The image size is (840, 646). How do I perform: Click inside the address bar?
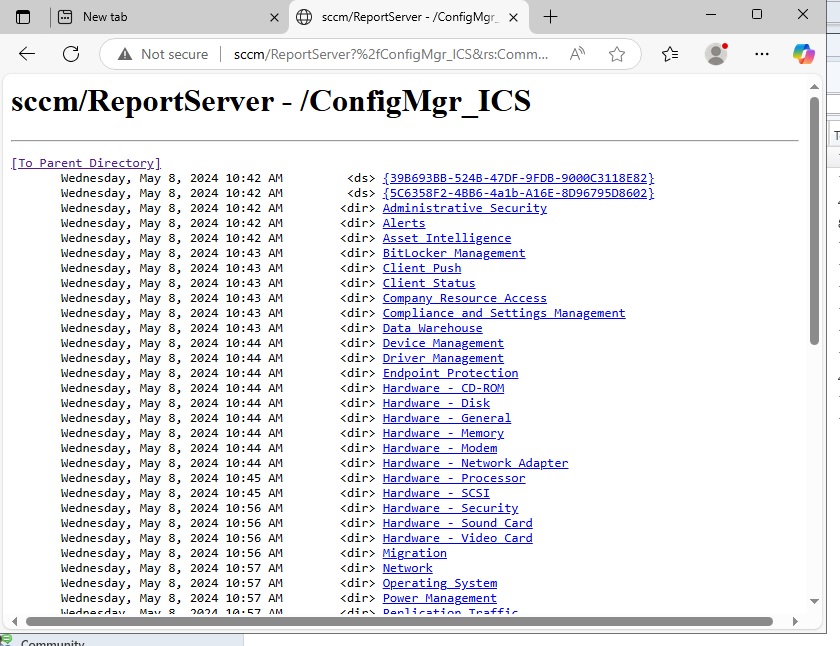click(x=380, y=54)
